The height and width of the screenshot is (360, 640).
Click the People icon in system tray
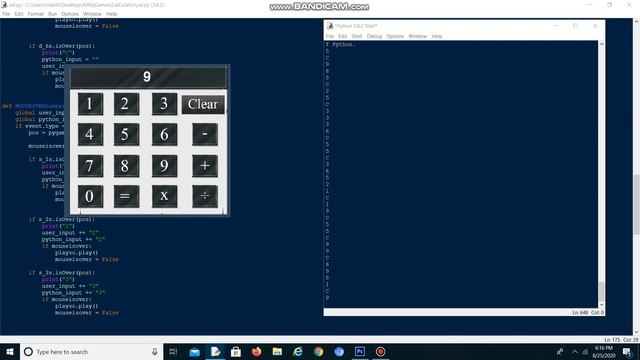(560, 352)
